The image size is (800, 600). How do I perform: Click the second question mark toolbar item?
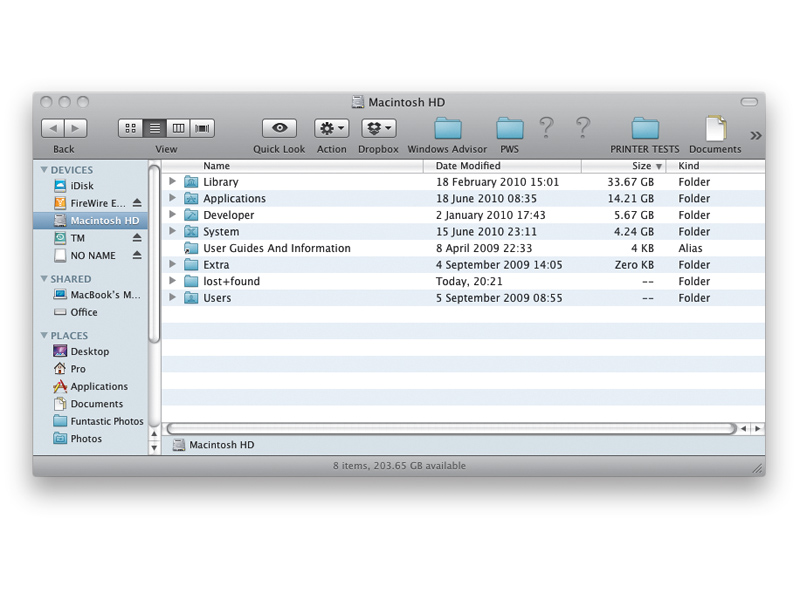pyautogui.click(x=583, y=128)
